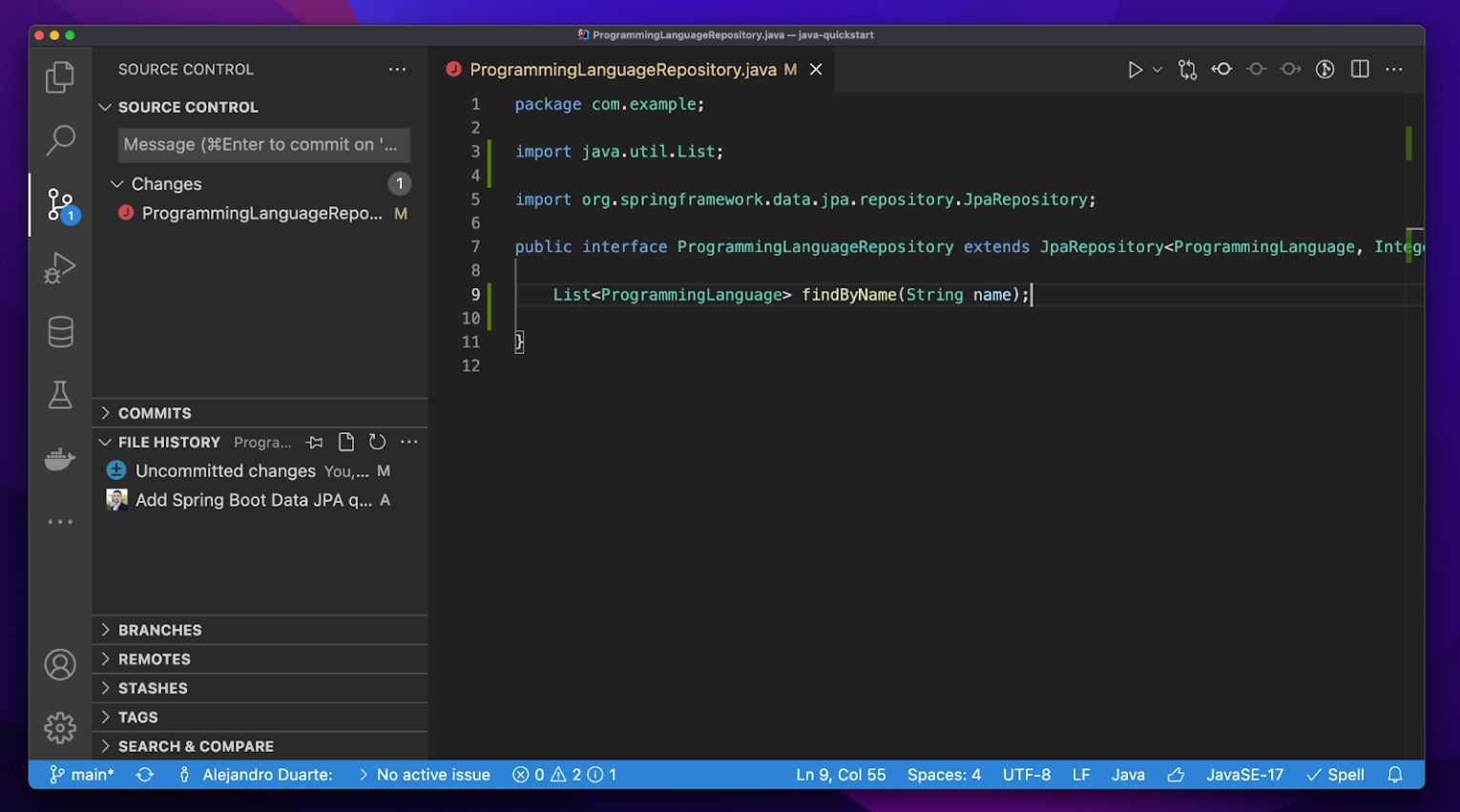Image resolution: width=1460 pixels, height=812 pixels.
Task: Open the Testing flask icon
Action: click(60, 395)
